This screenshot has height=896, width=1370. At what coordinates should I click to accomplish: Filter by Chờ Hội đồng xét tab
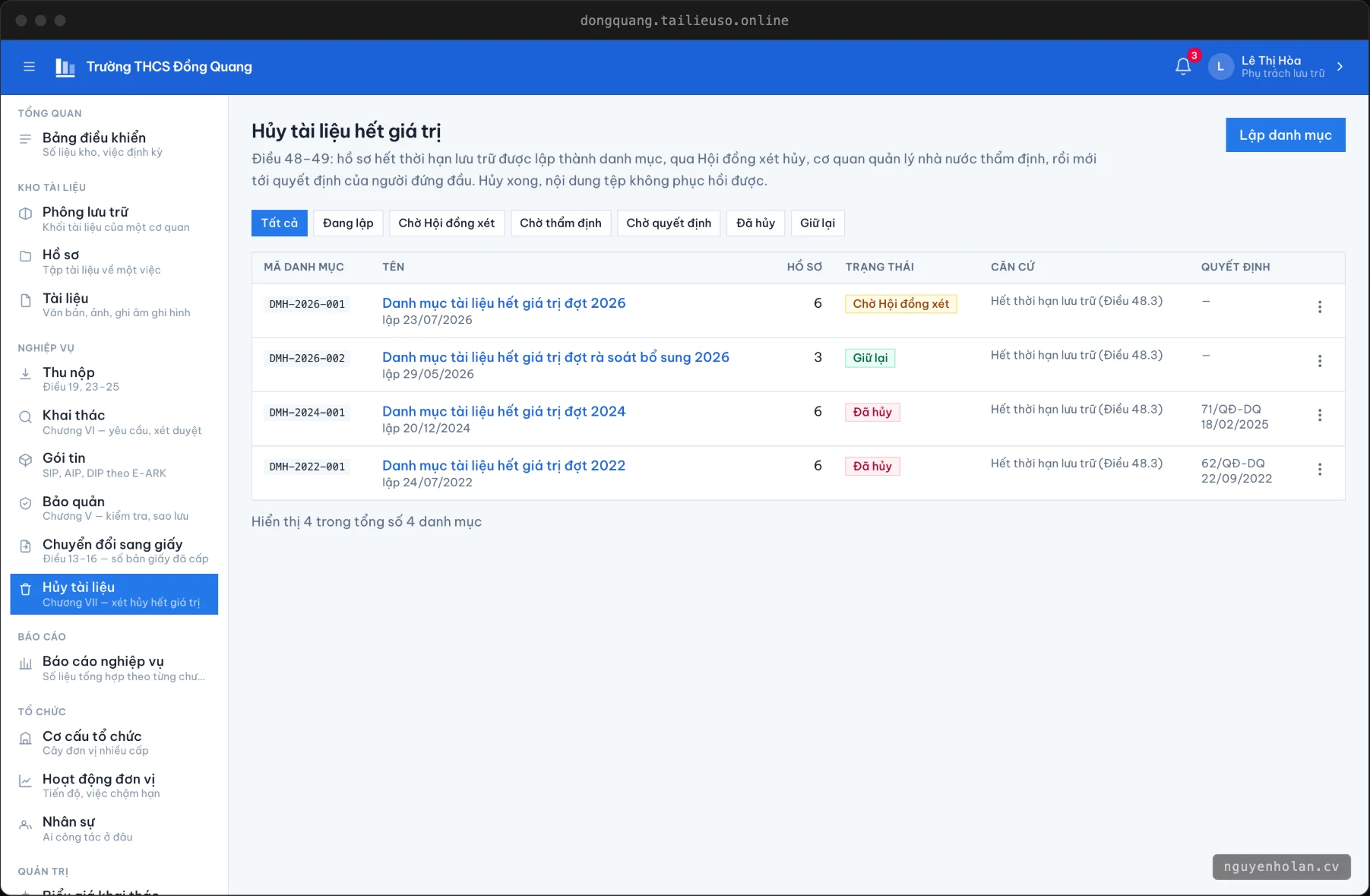(x=447, y=223)
